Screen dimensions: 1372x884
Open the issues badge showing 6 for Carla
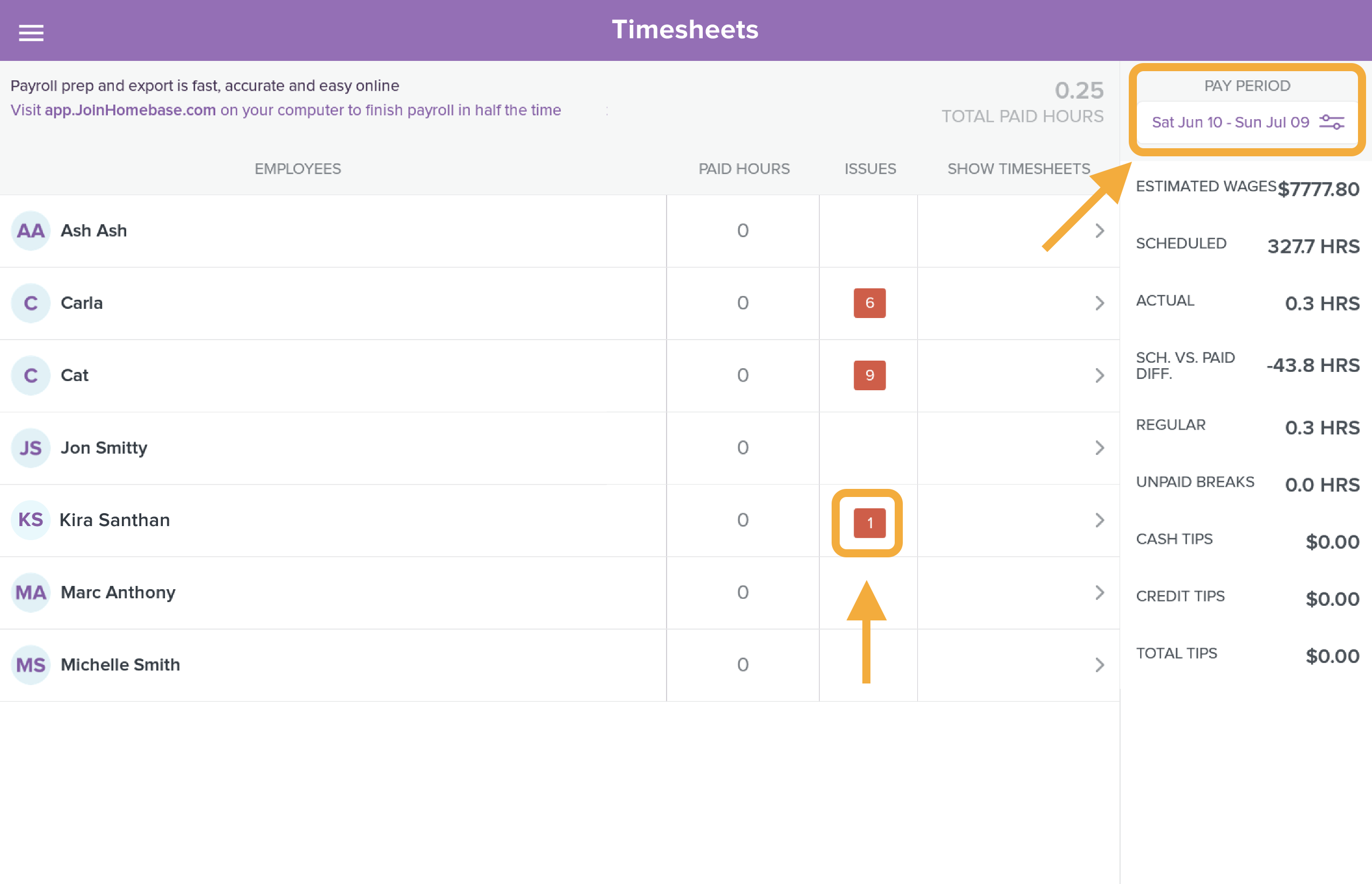click(869, 303)
